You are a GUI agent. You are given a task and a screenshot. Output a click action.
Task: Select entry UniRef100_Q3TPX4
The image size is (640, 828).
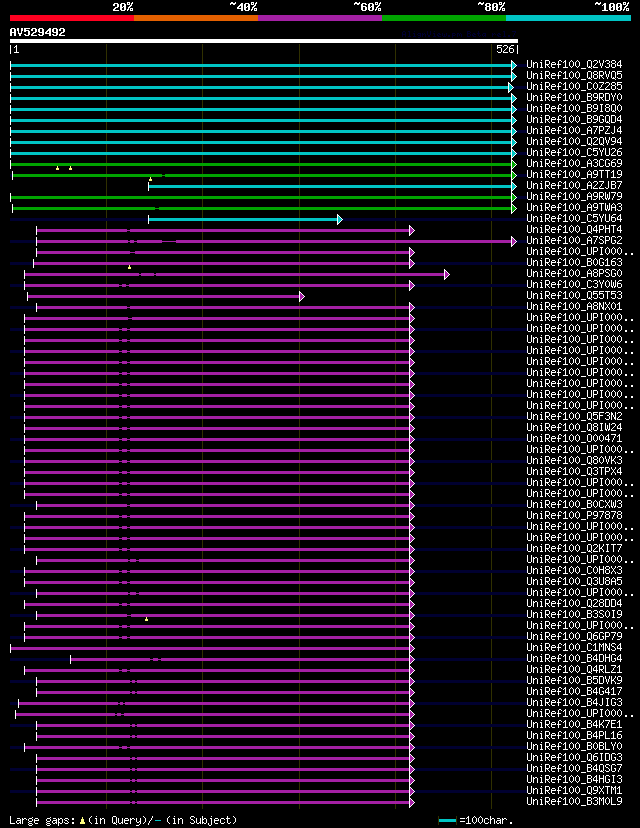point(574,472)
